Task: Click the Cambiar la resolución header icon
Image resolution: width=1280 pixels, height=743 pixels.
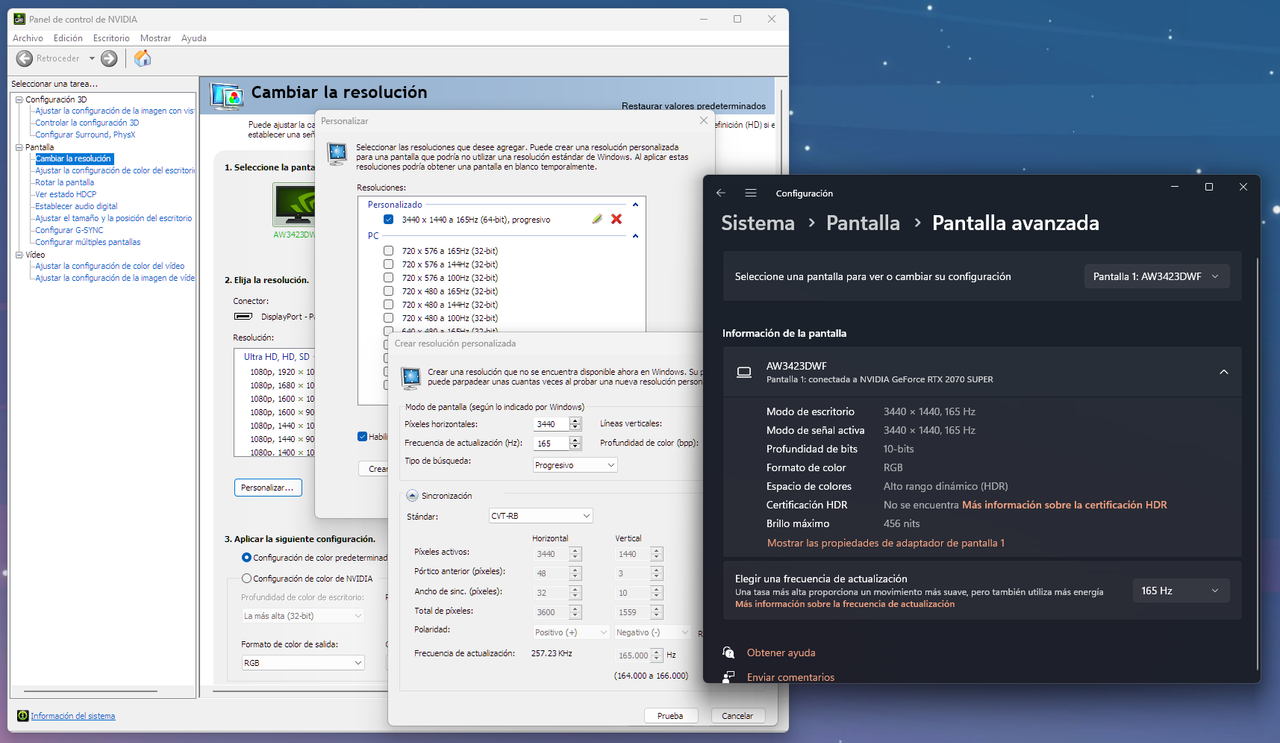Action: (227, 95)
